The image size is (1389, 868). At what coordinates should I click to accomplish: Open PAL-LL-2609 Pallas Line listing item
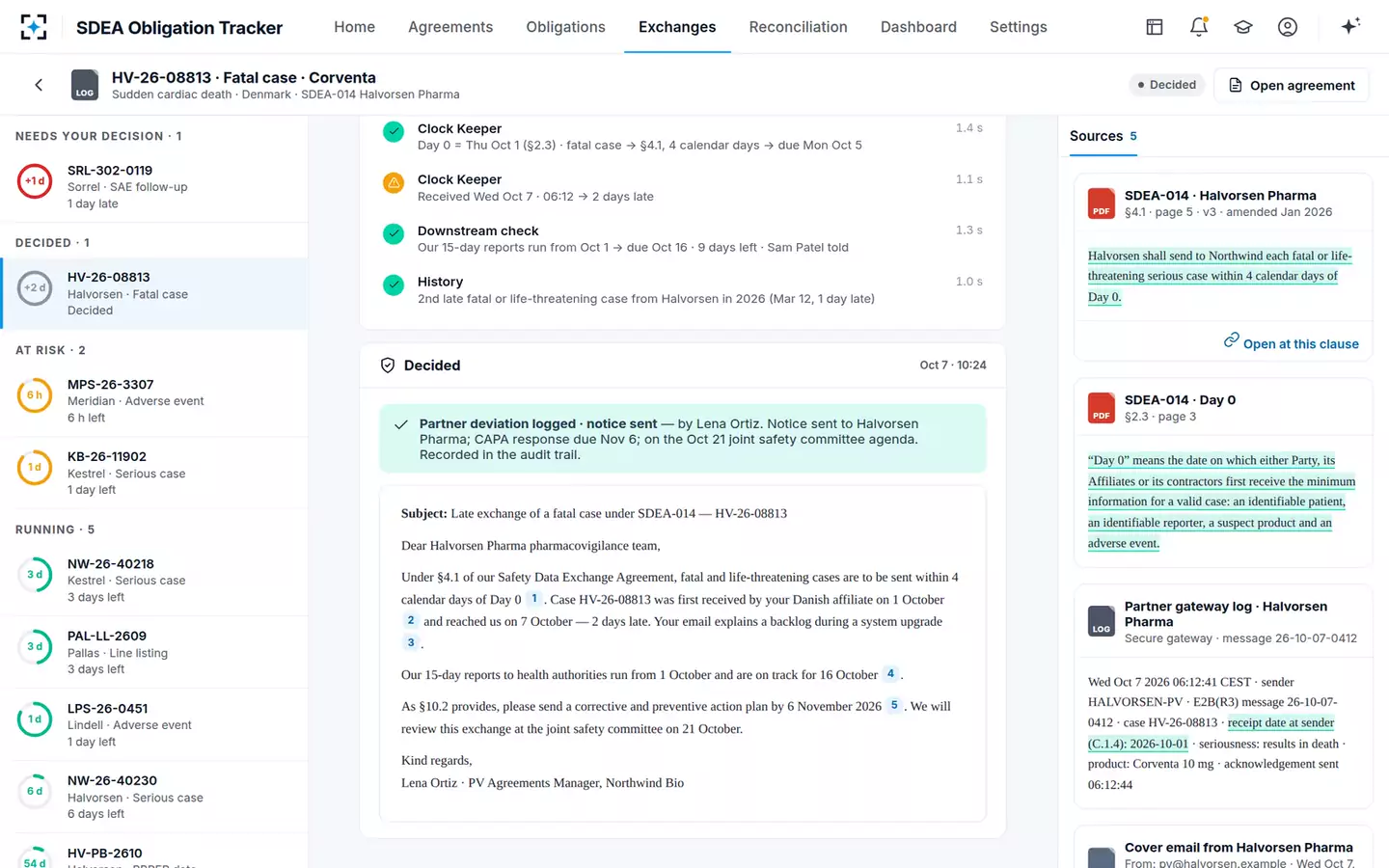154,652
